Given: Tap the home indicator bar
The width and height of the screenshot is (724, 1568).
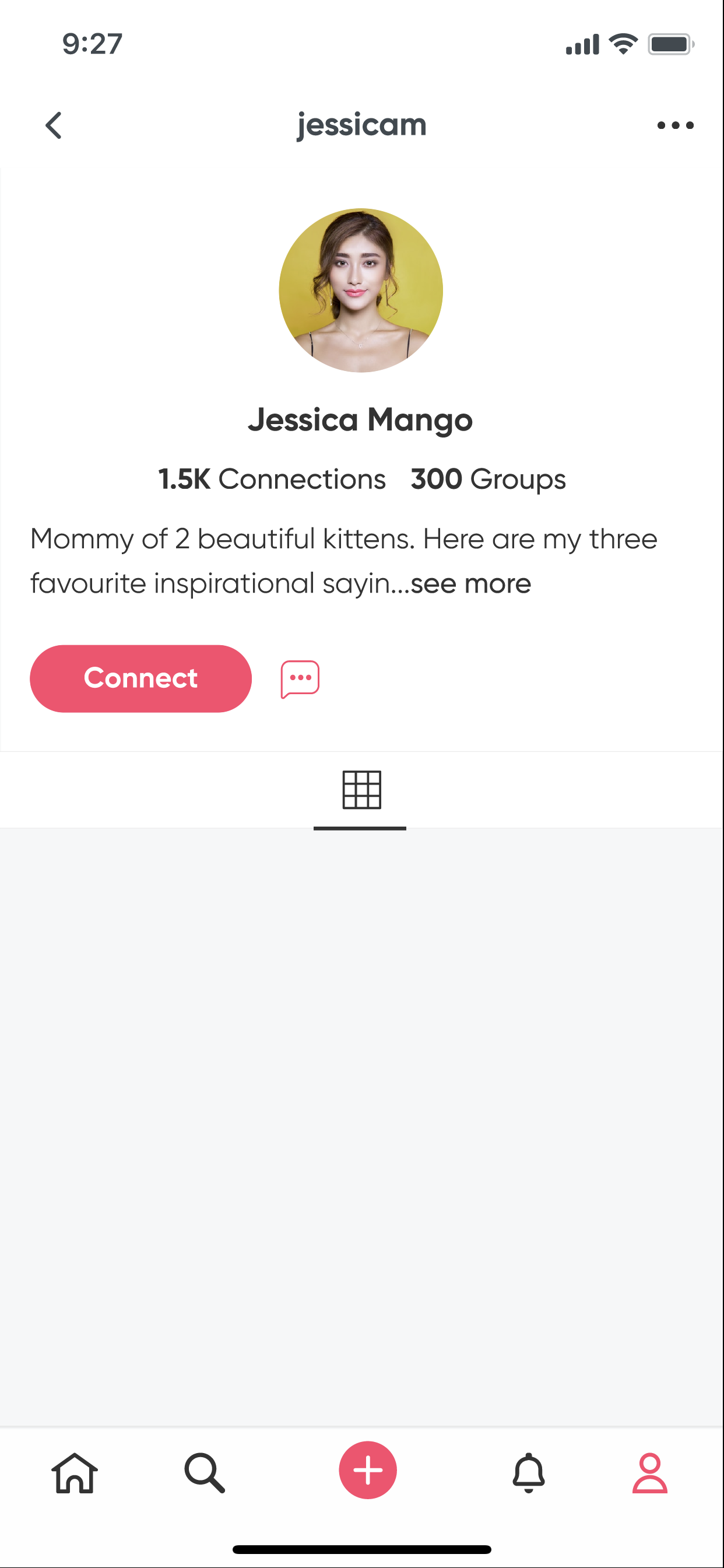Looking at the screenshot, I should tap(361, 1549).
